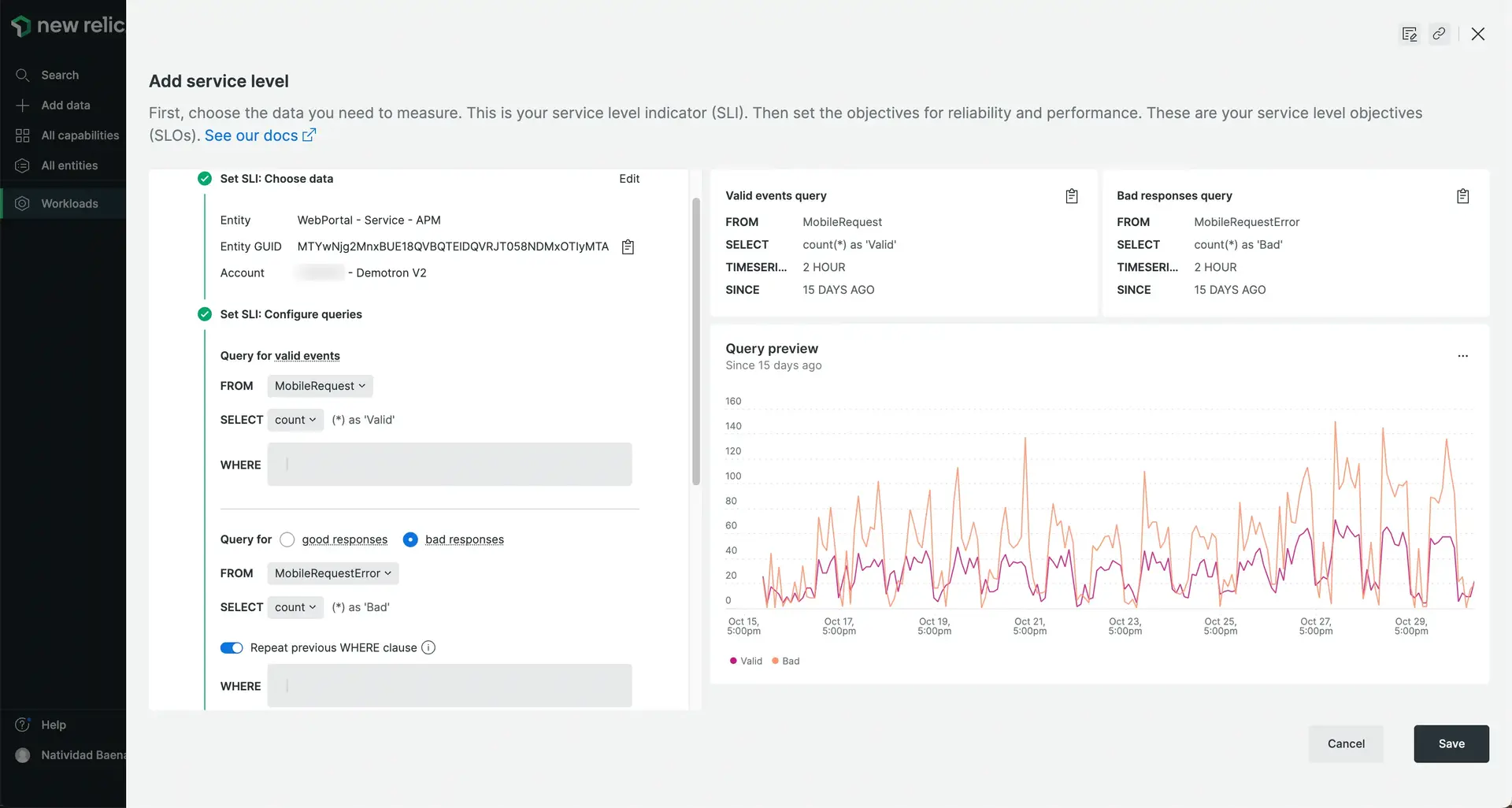The width and height of the screenshot is (1512, 808).
Task: Click the query notes icon at top right
Action: pos(1409,34)
